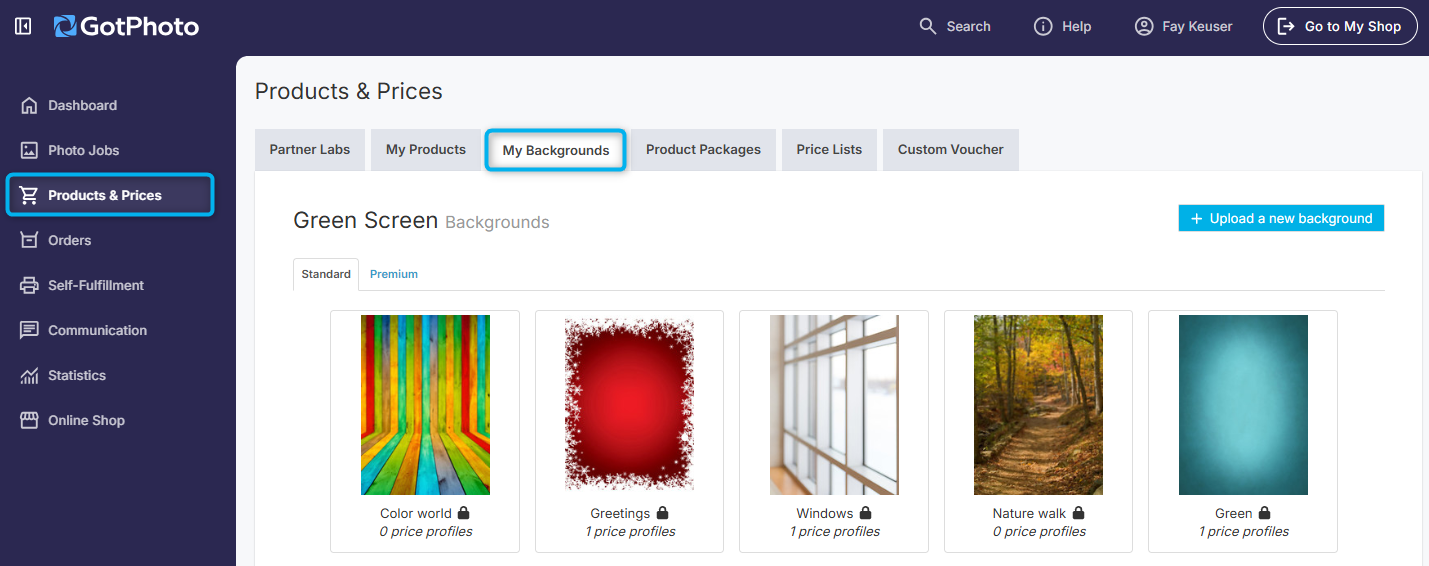Screen dimensions: 1429x566
Task: Click the Online Shop storefront icon
Action: pos(29,420)
